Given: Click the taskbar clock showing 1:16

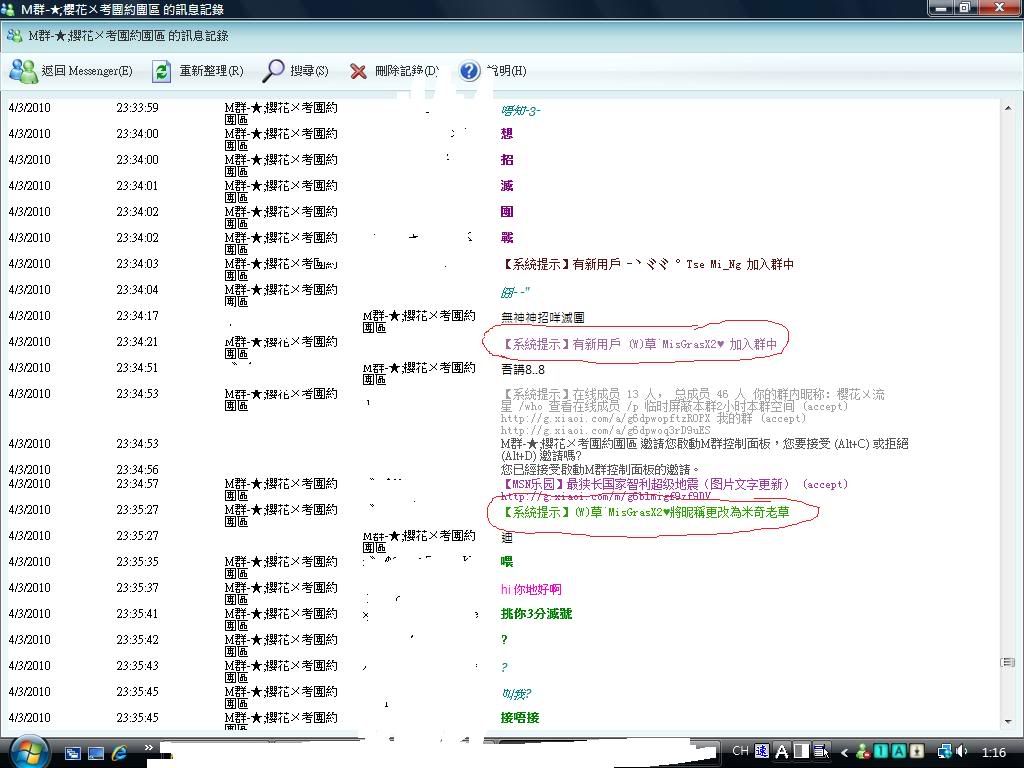Looking at the screenshot, I should click(993, 752).
